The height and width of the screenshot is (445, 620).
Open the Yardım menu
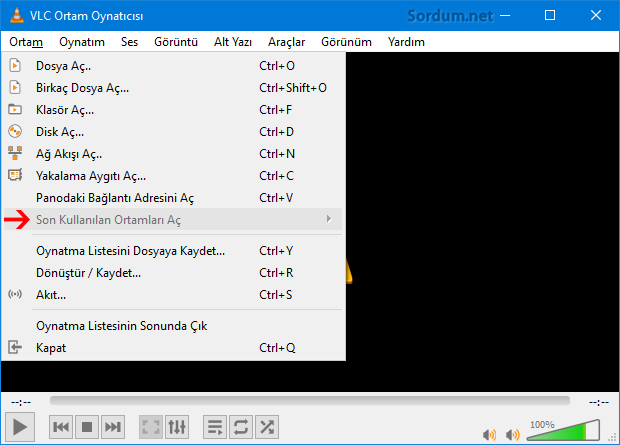pos(406,42)
